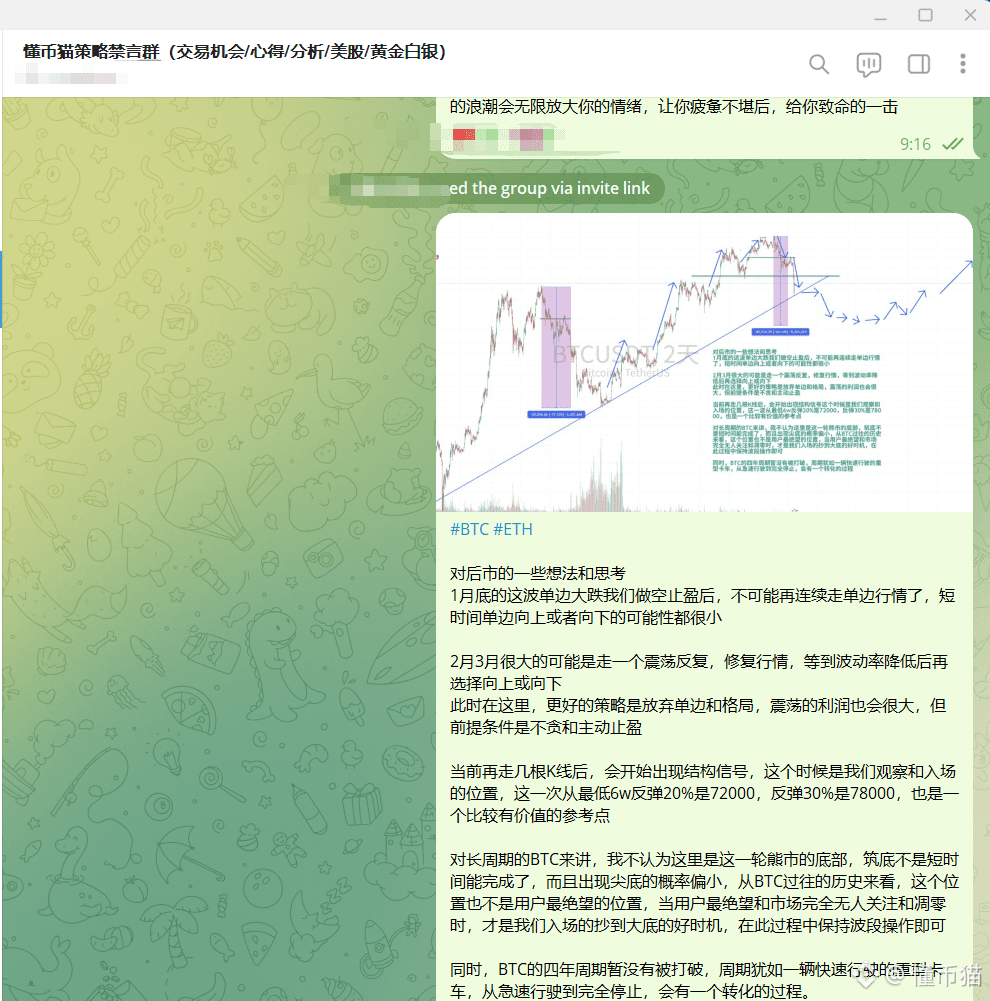990x1001 pixels.
Task: Close the Telegram window
Action: (970, 15)
